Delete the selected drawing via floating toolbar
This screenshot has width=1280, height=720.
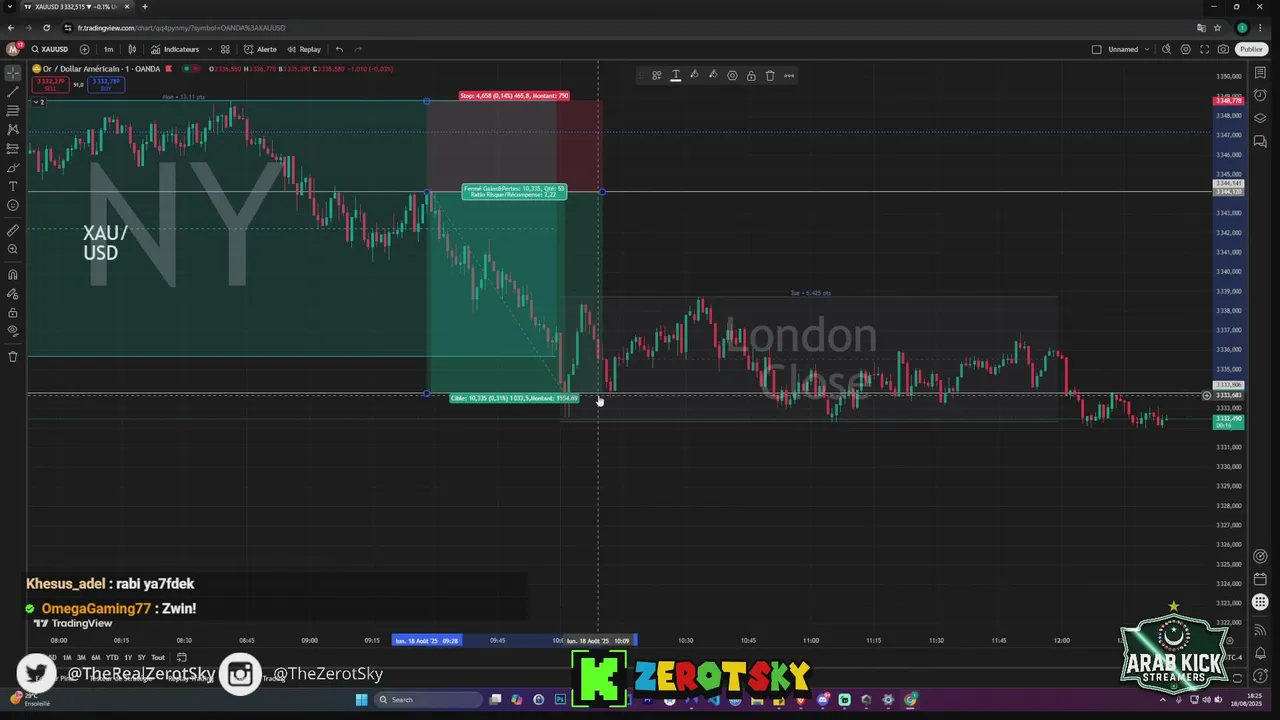click(x=770, y=75)
